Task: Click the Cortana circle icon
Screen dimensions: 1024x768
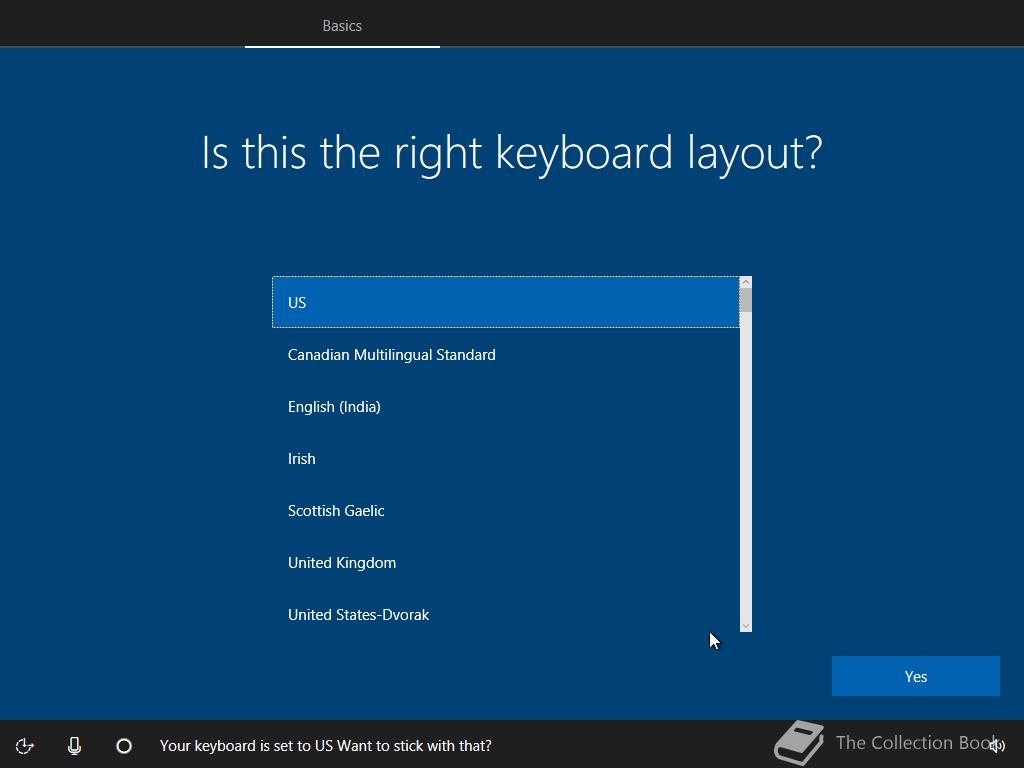Action: click(x=123, y=746)
